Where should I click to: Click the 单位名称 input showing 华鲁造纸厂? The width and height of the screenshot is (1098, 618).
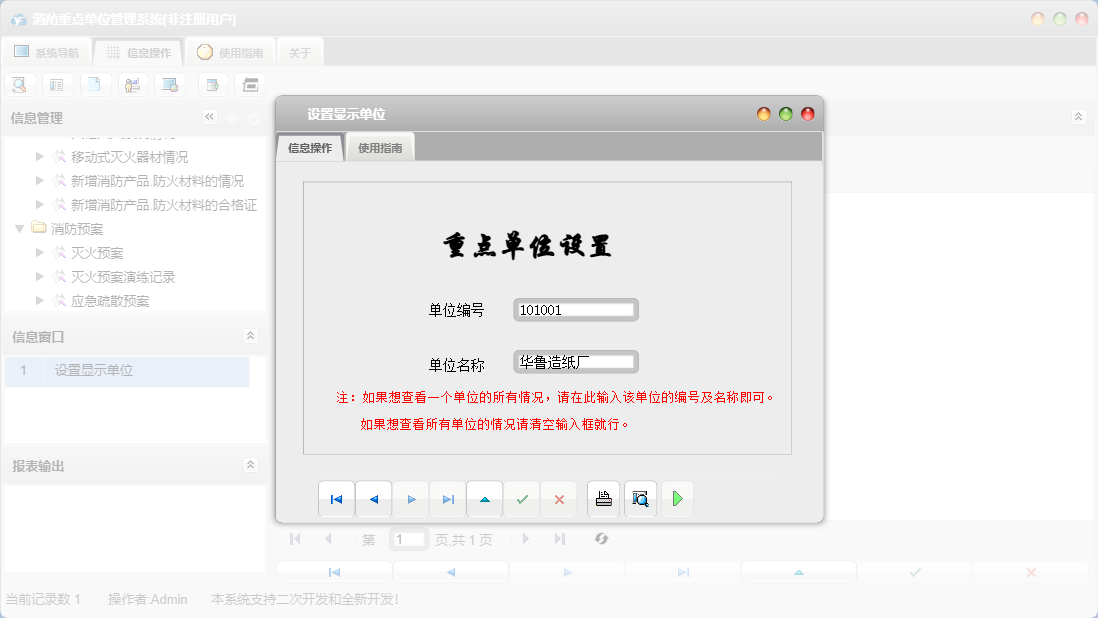tap(575, 361)
